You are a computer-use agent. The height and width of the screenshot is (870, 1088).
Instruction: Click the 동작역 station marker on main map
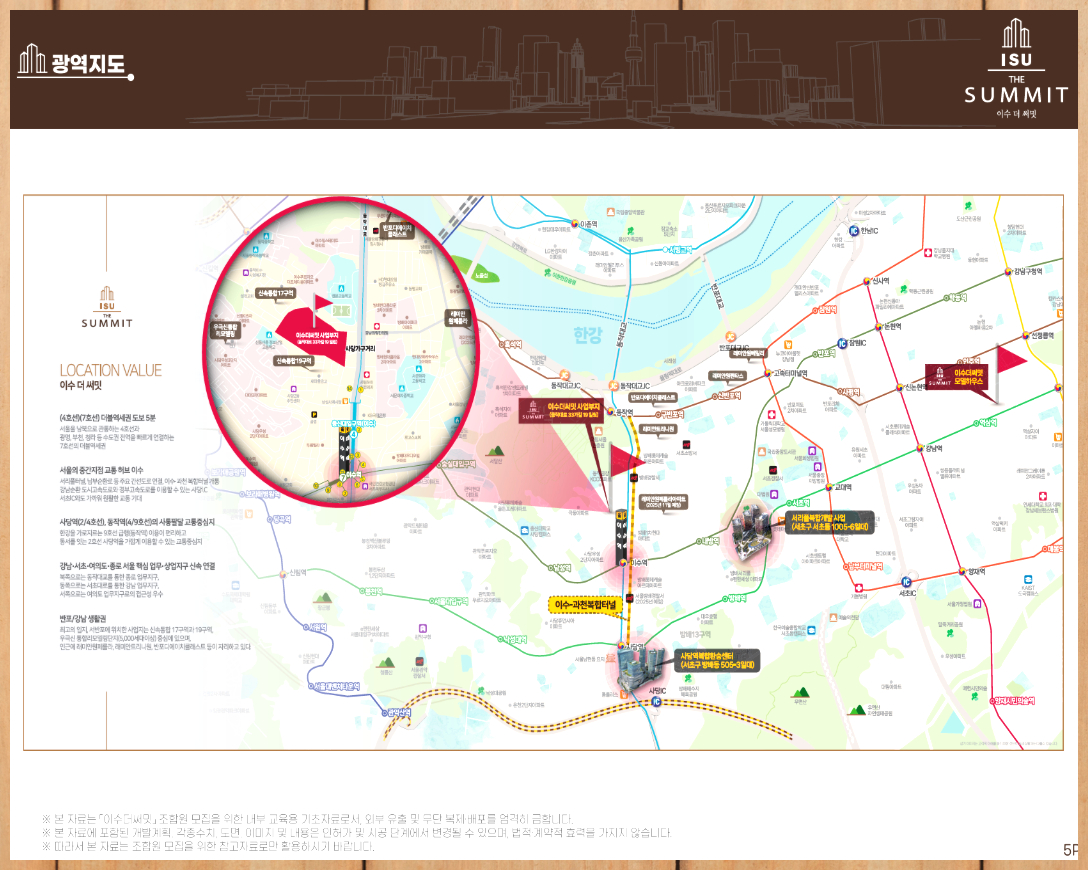point(611,411)
